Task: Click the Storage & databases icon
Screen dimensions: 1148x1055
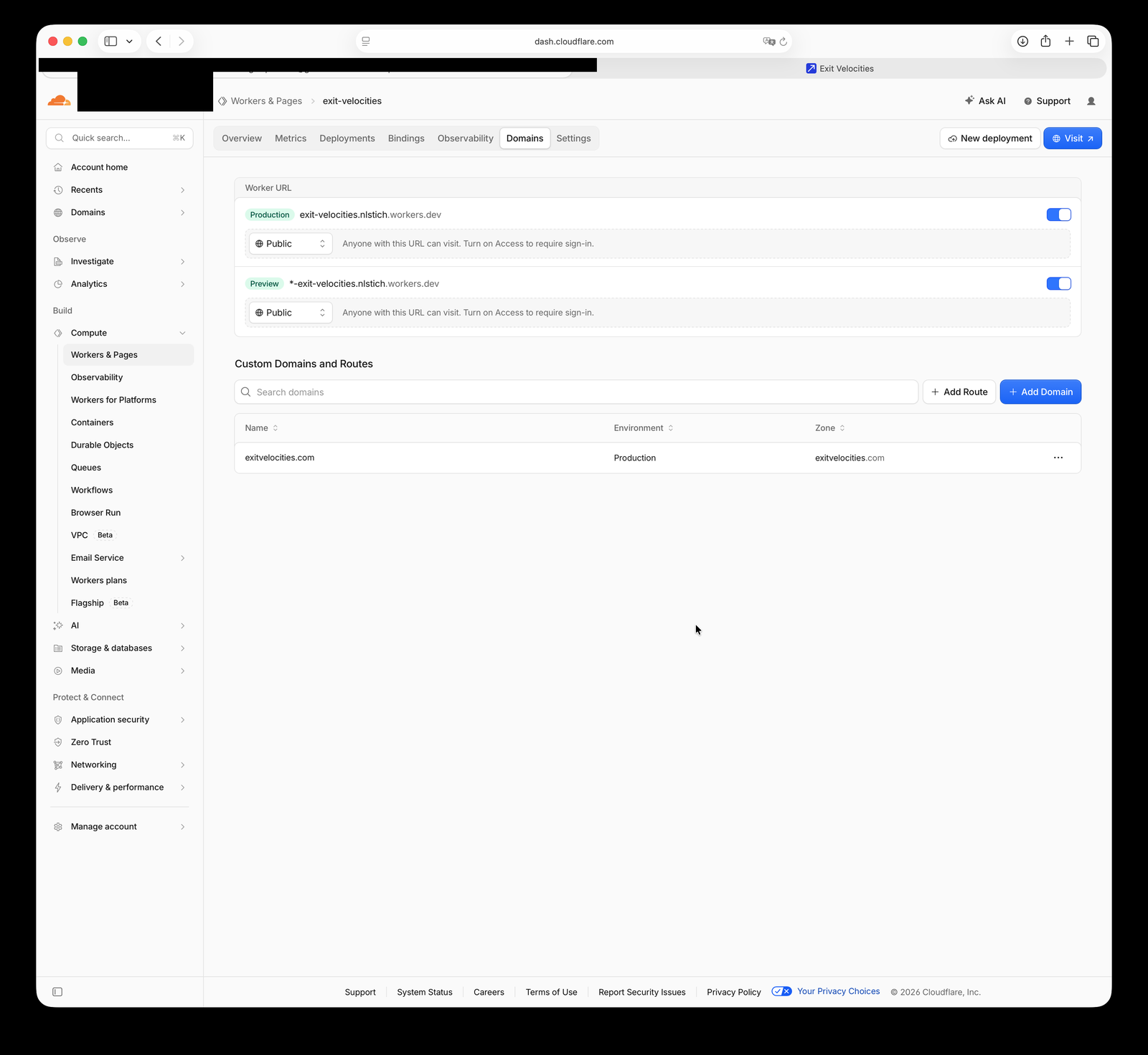Action: (x=58, y=648)
